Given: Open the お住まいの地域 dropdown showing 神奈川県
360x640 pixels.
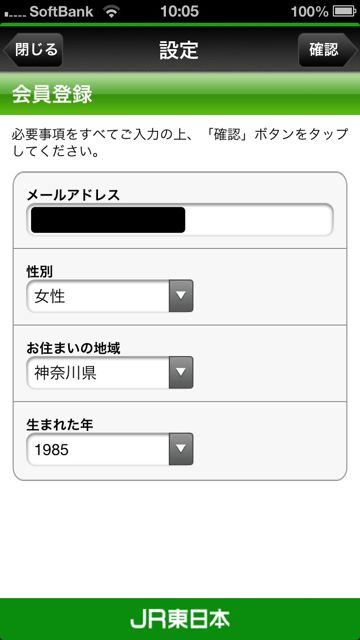Looking at the screenshot, I should click(109, 373).
